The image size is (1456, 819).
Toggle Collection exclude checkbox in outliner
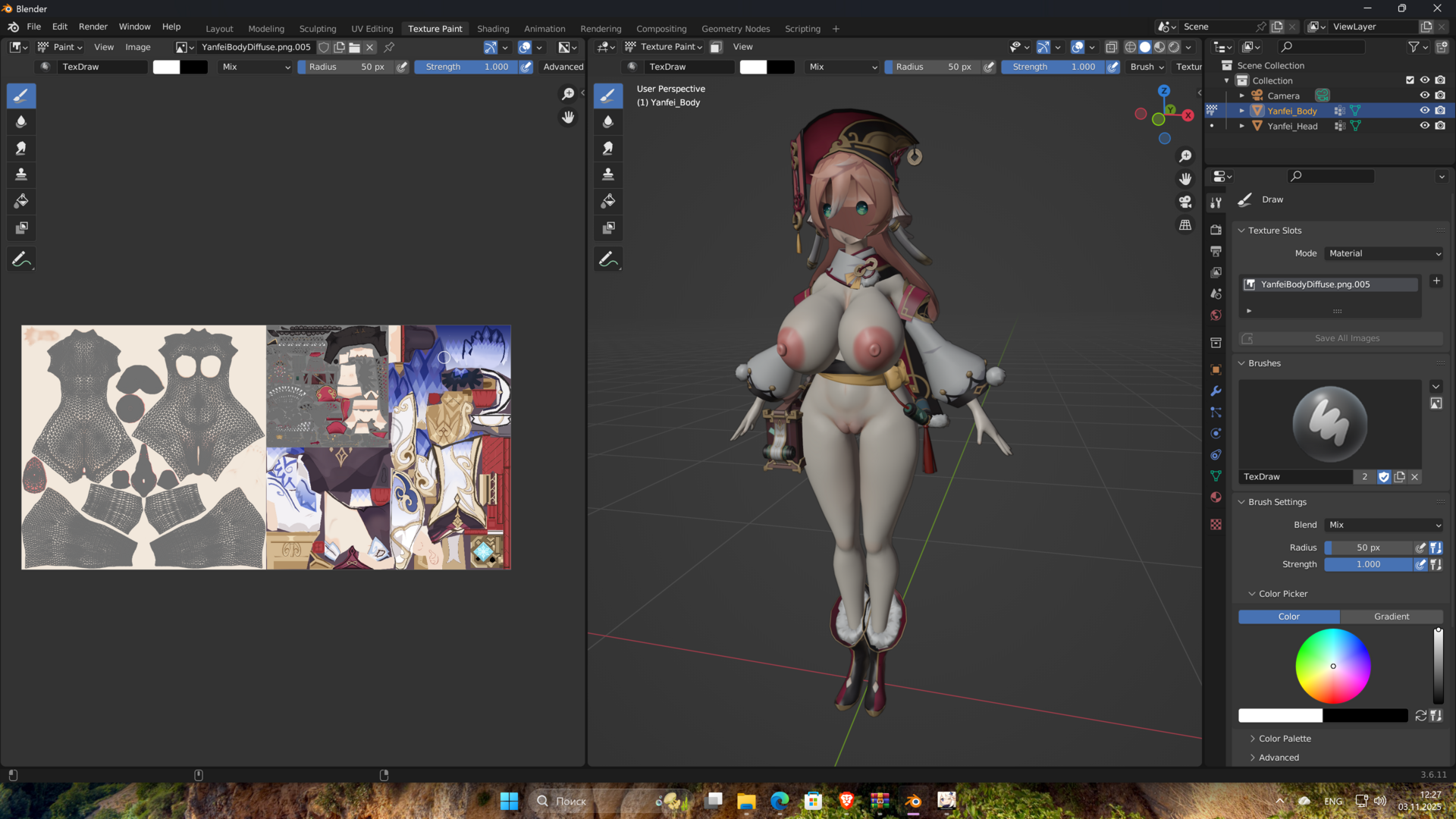tap(1410, 80)
